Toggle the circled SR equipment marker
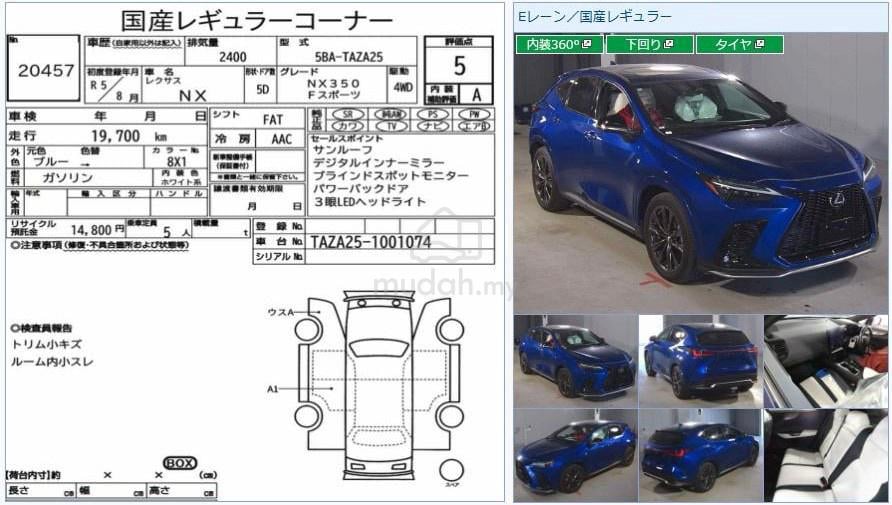This screenshot has width=892, height=505. [349, 114]
